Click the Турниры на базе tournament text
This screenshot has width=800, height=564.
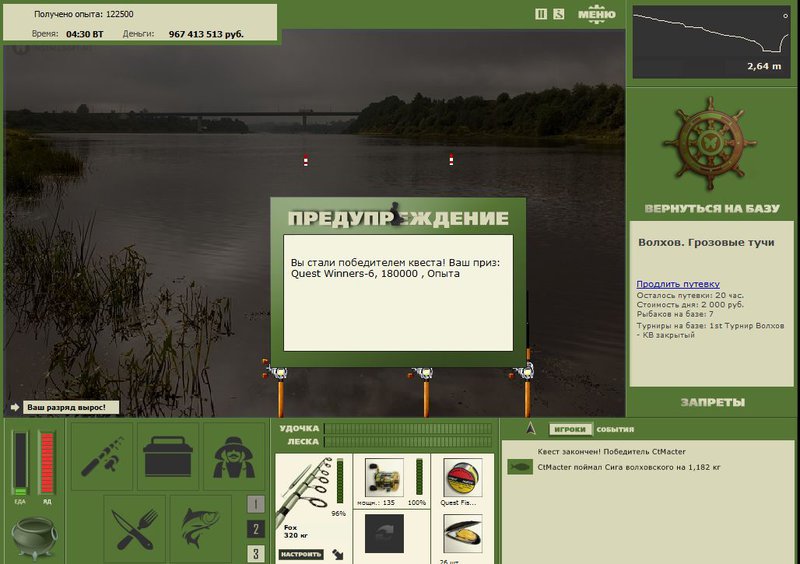[710, 330]
